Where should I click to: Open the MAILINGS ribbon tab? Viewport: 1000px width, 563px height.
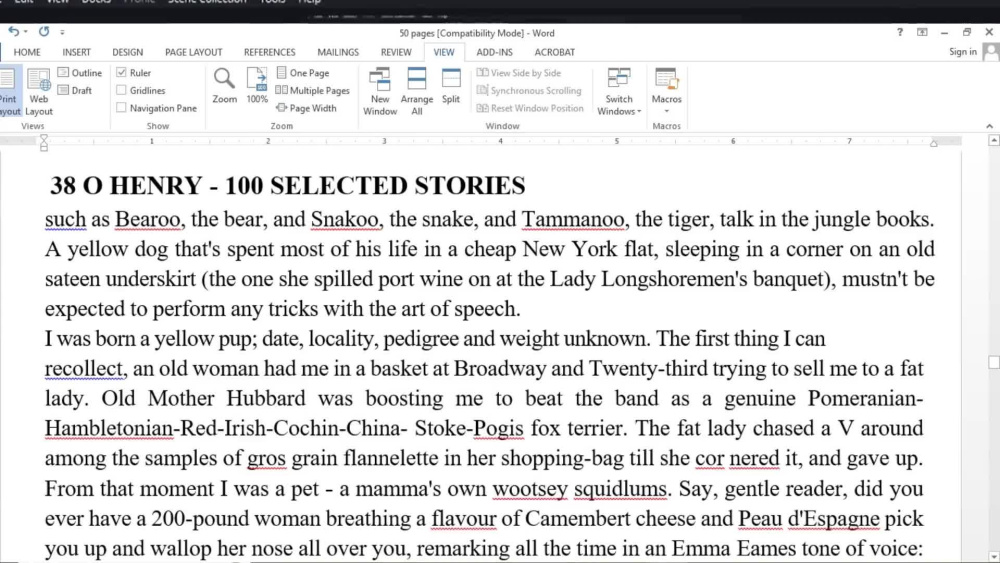tap(338, 52)
